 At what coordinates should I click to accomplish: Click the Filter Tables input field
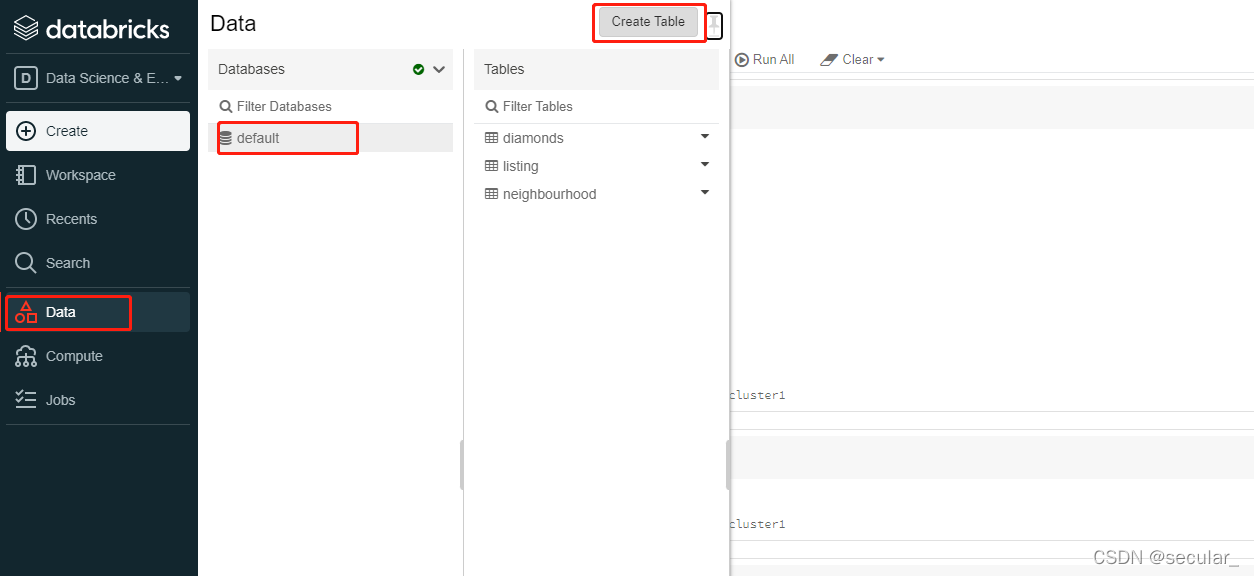[x=596, y=106]
